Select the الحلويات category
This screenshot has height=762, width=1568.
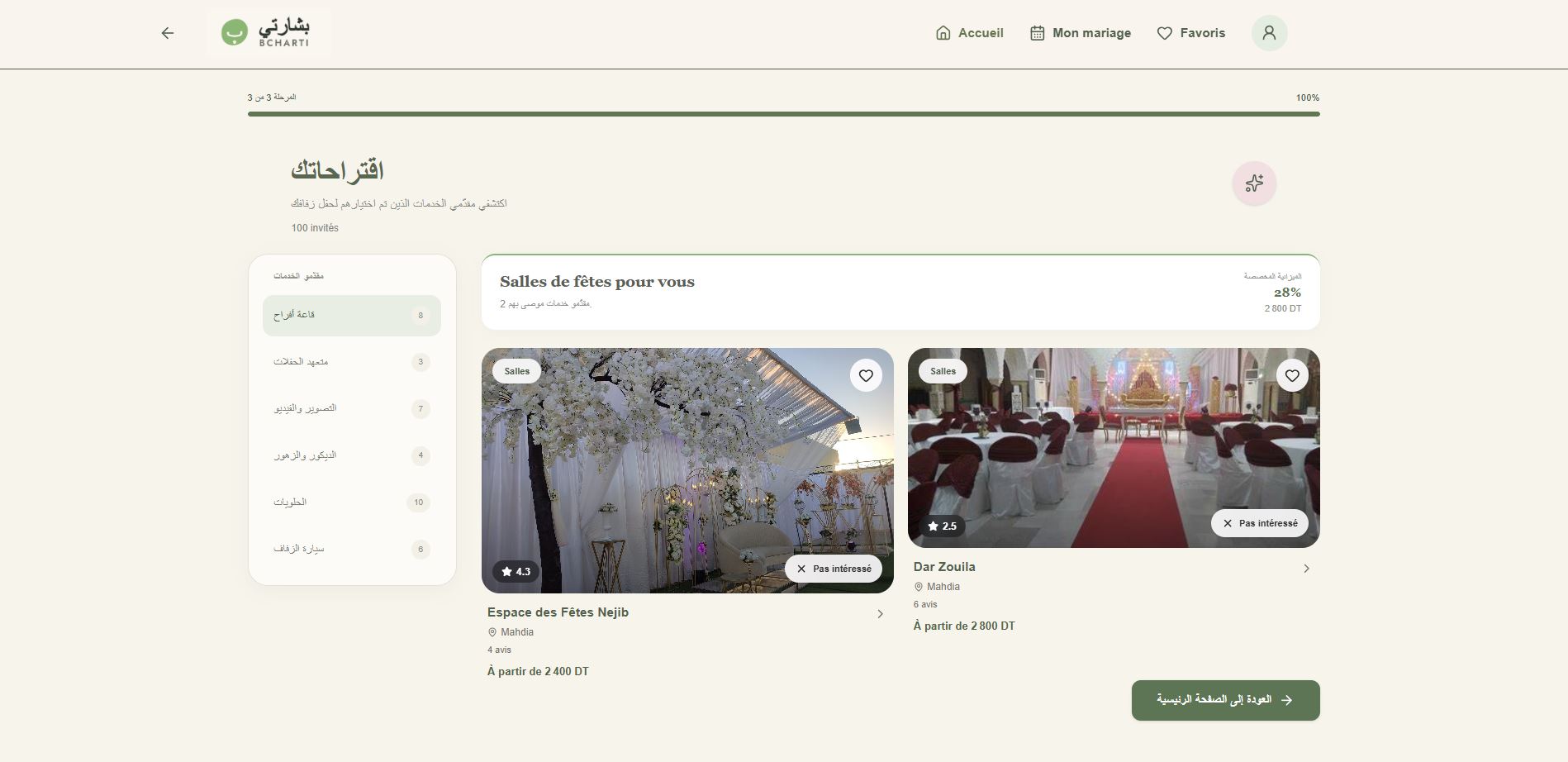coord(352,502)
